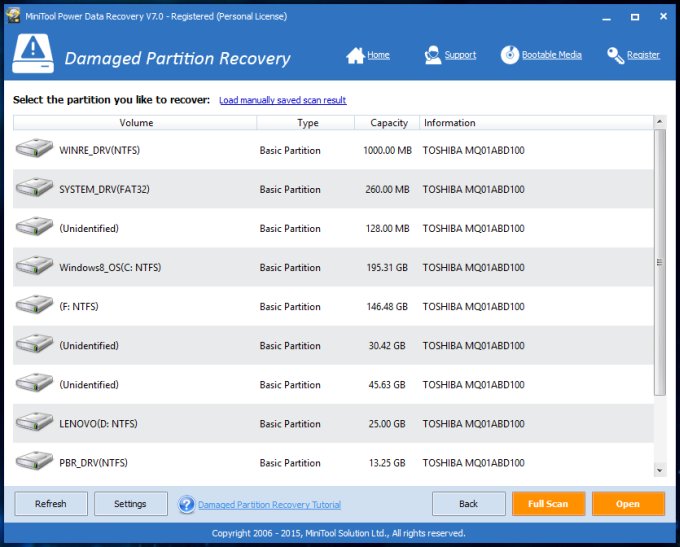Select SYSTEM_DRV(FAT32) volume name

(x=105, y=190)
